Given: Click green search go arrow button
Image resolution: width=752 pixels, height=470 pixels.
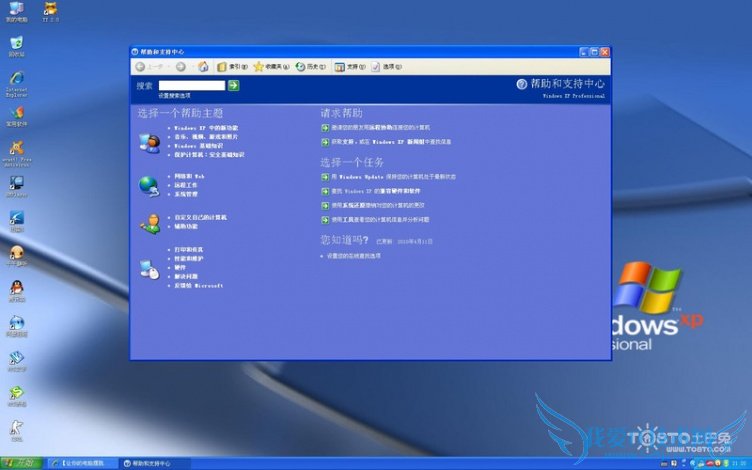Looking at the screenshot, I should click(x=234, y=85).
